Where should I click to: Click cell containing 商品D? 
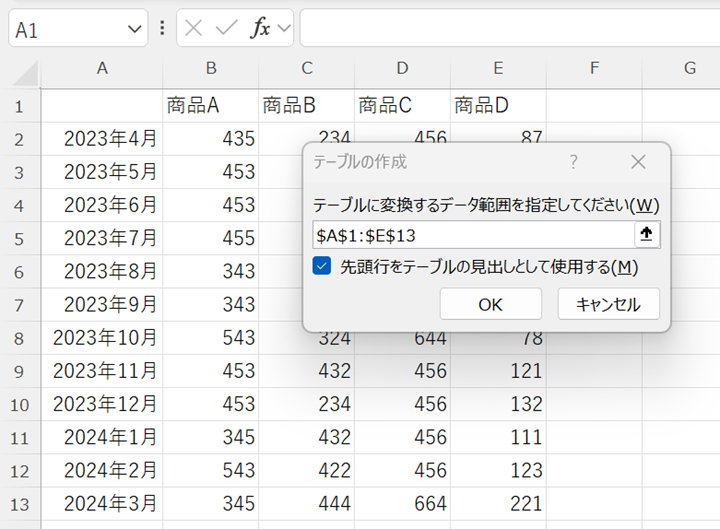[x=499, y=106]
